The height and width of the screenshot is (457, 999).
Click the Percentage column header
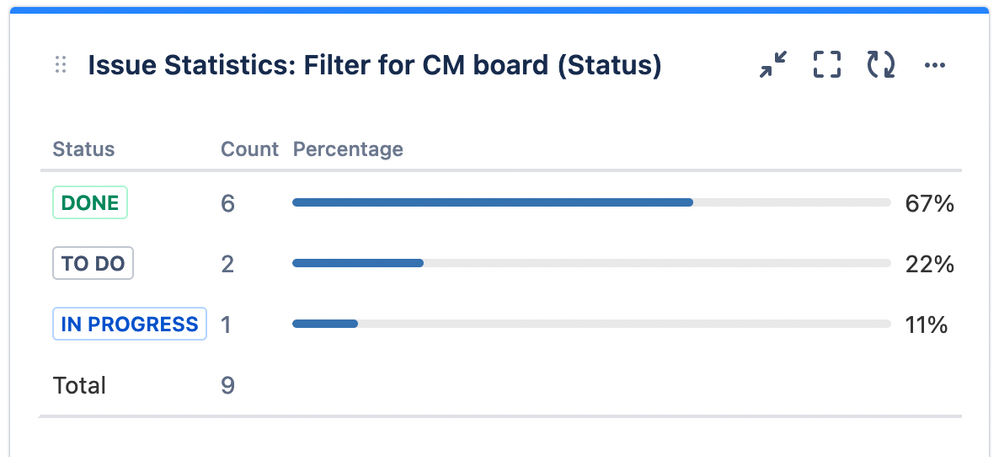(x=348, y=150)
